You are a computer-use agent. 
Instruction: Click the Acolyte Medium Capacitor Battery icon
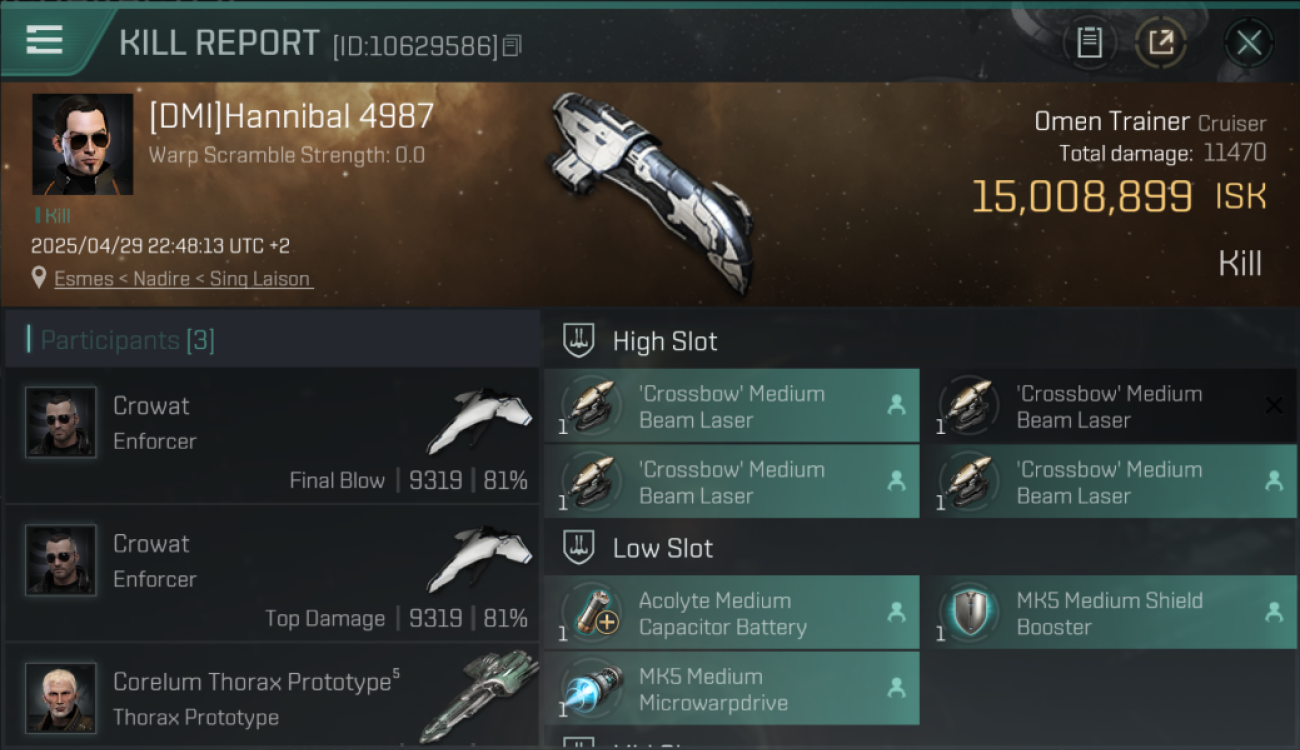(x=591, y=614)
